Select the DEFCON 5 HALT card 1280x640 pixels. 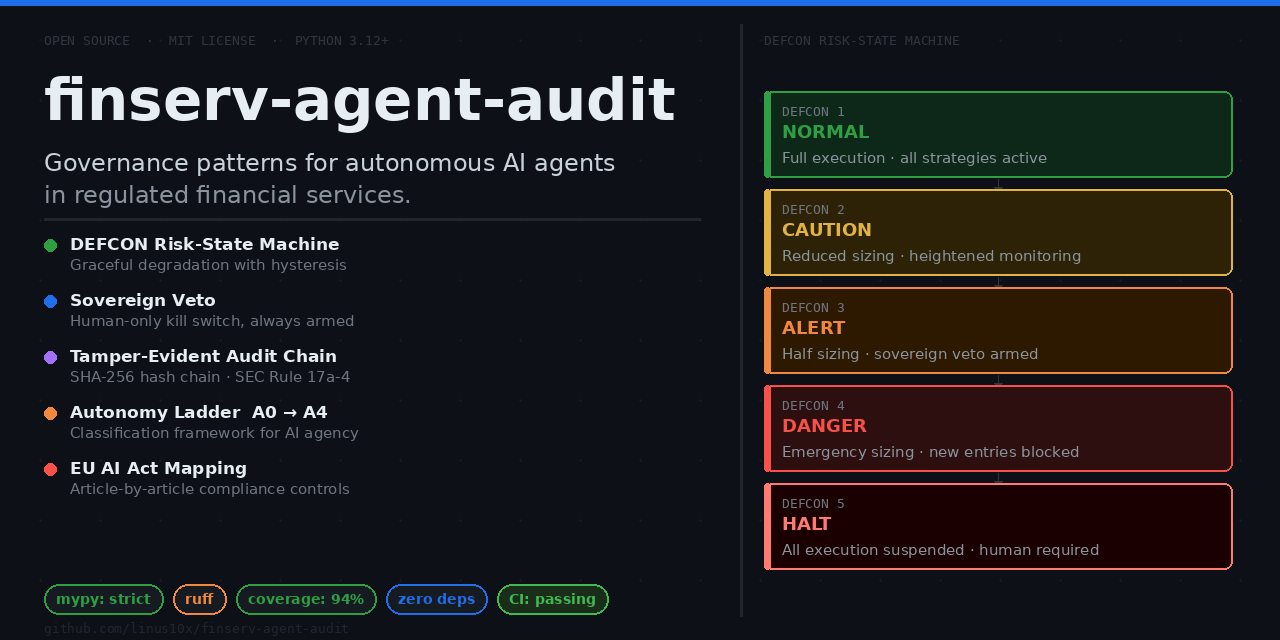pos(998,526)
